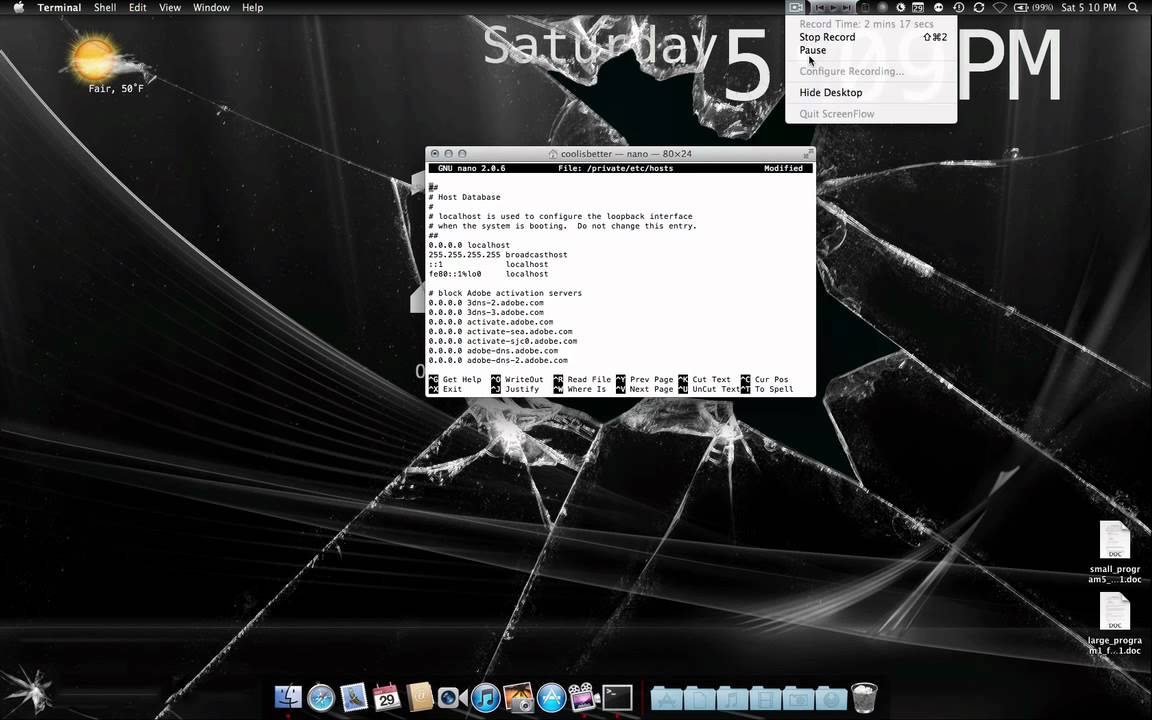Open the Documents folder stack in Dock

coord(699,699)
